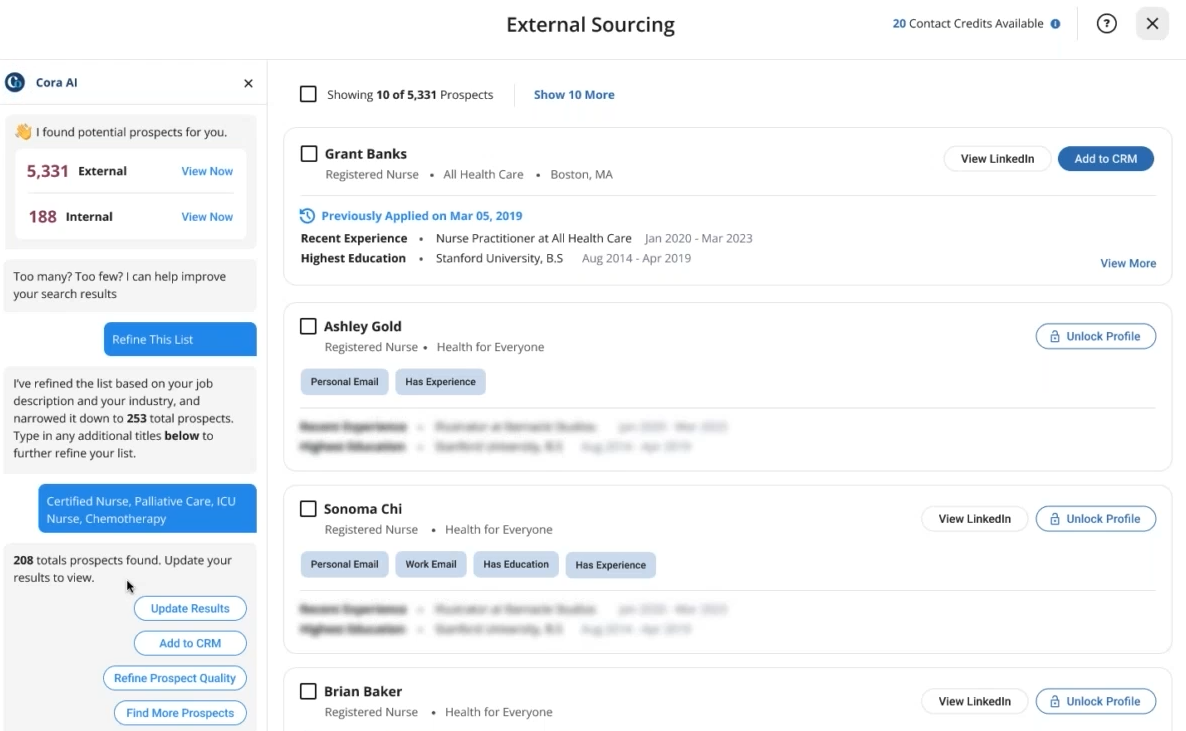
Task: Click the history clock icon on Previously Applied
Action: point(307,215)
